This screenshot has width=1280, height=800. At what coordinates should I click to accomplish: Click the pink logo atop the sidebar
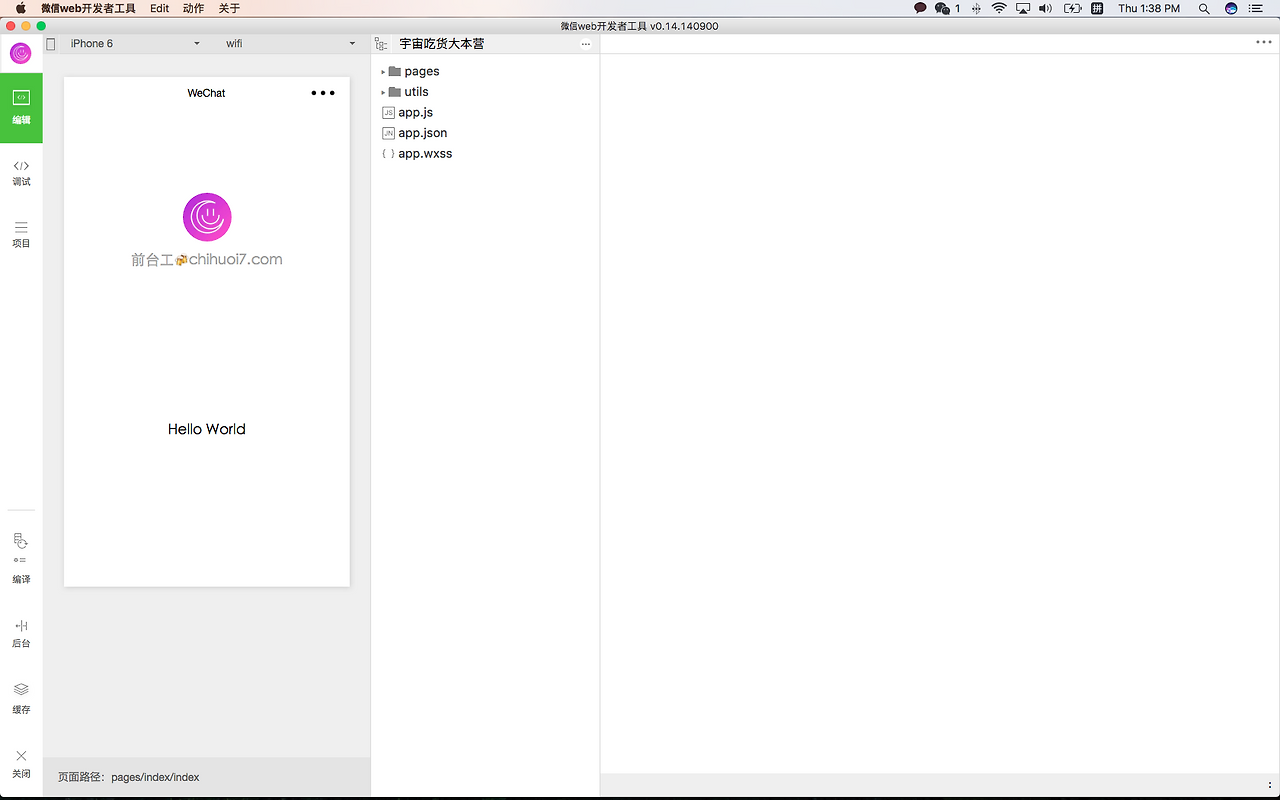pos(21,53)
